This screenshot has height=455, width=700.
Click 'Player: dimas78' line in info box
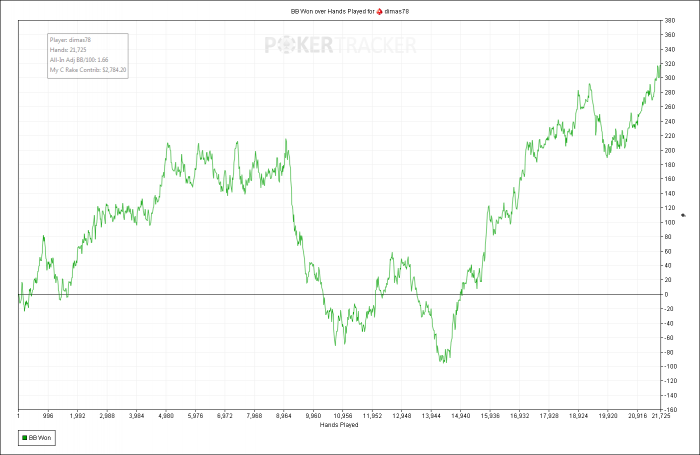pyautogui.click(x=70, y=40)
